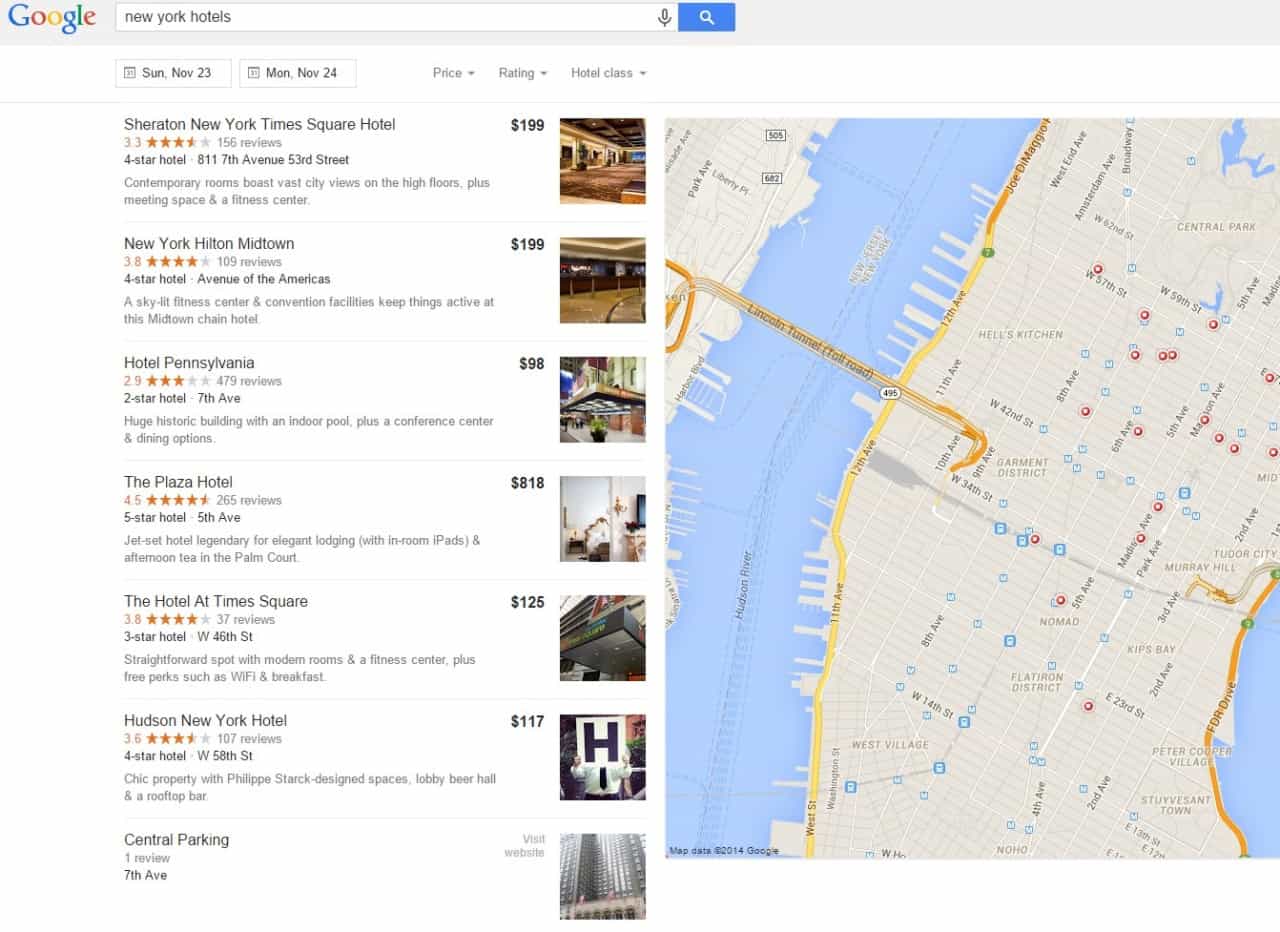Click the 495 highway shield on the map

coord(890,393)
